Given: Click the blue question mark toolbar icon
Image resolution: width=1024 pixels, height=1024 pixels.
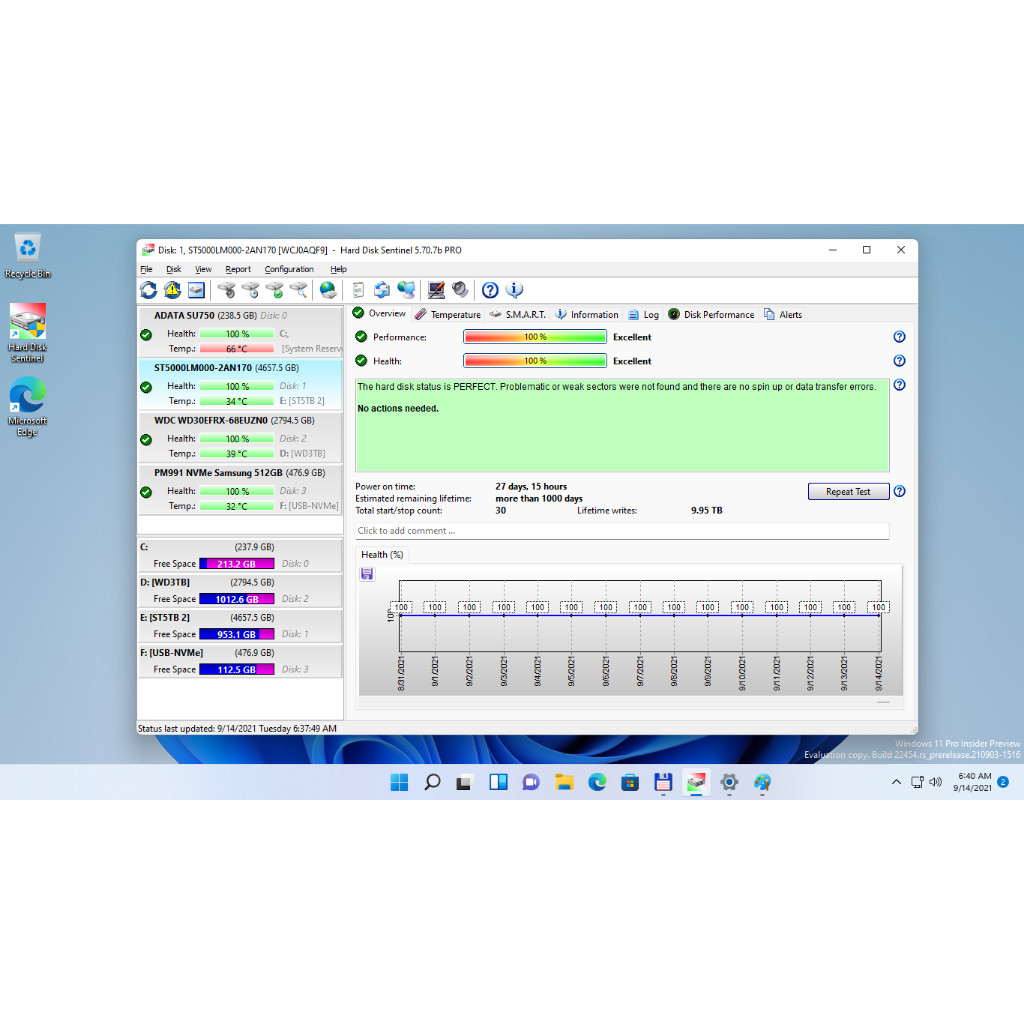Looking at the screenshot, I should point(490,290).
